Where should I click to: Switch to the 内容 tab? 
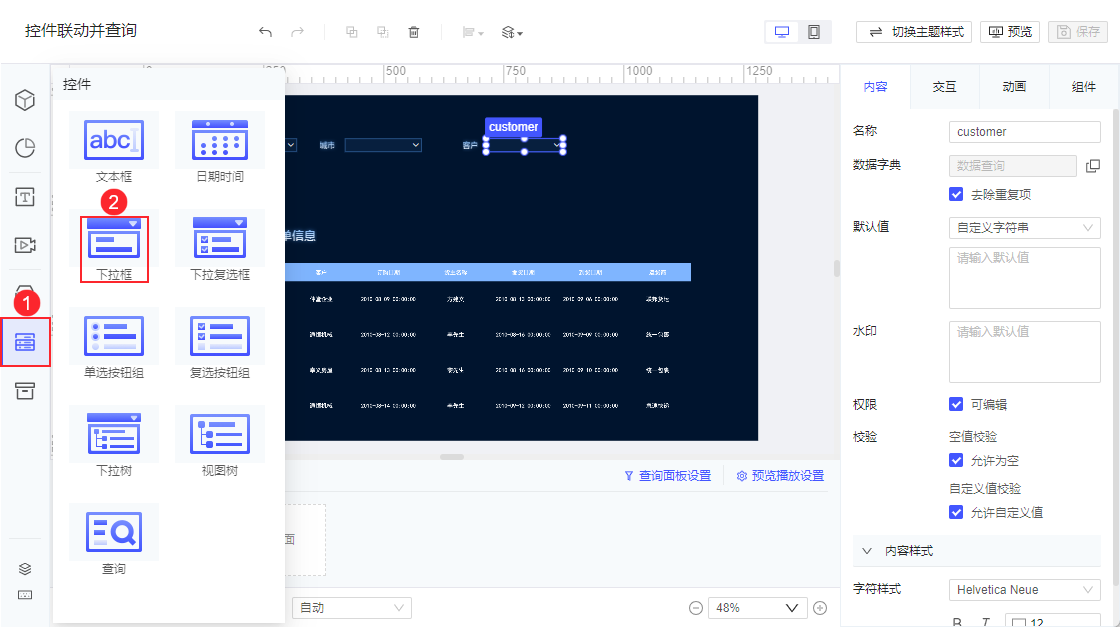click(x=875, y=86)
